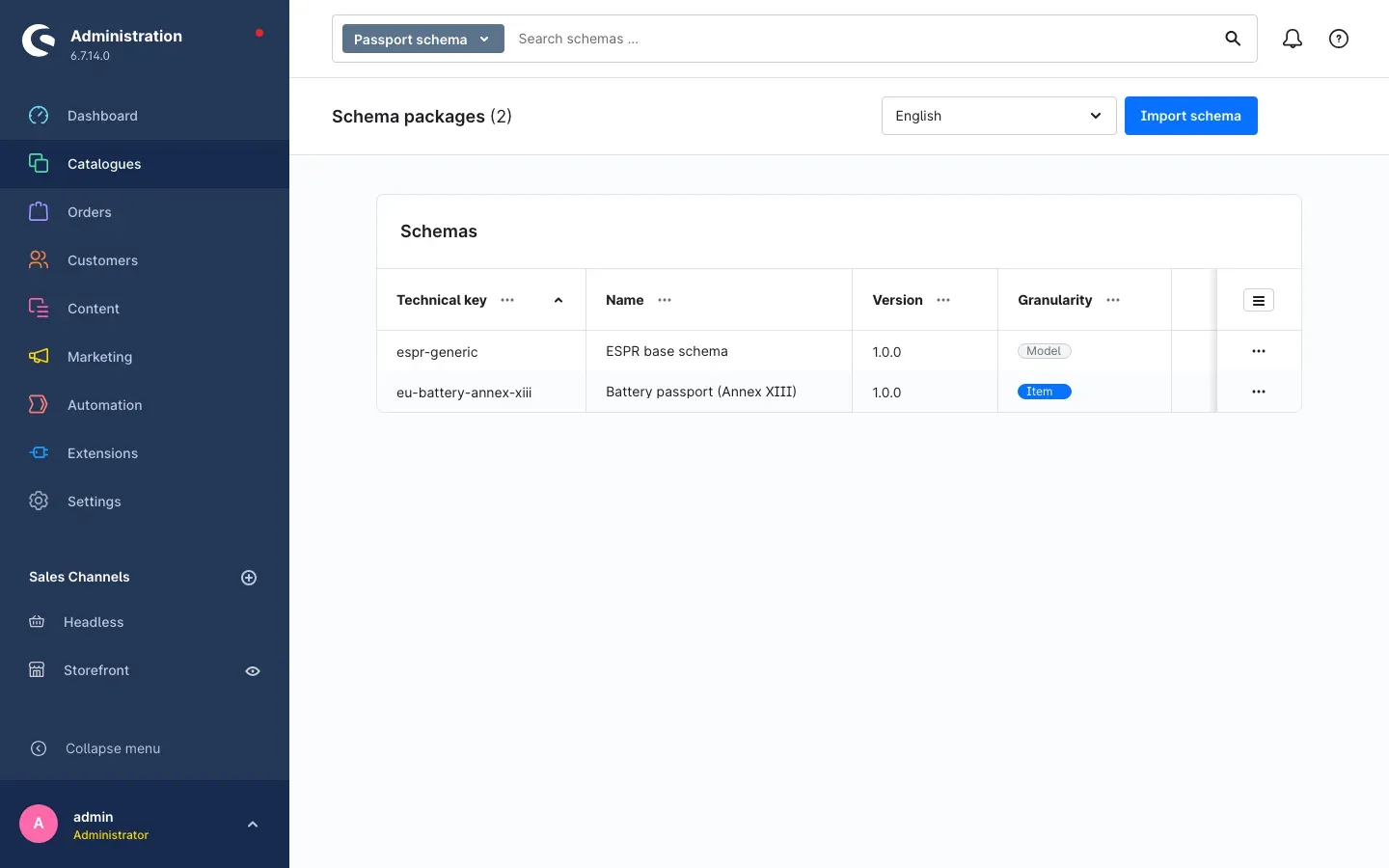The width and height of the screenshot is (1389, 868).
Task: Click the Shopware logo icon
Action: pyautogui.click(x=39, y=41)
